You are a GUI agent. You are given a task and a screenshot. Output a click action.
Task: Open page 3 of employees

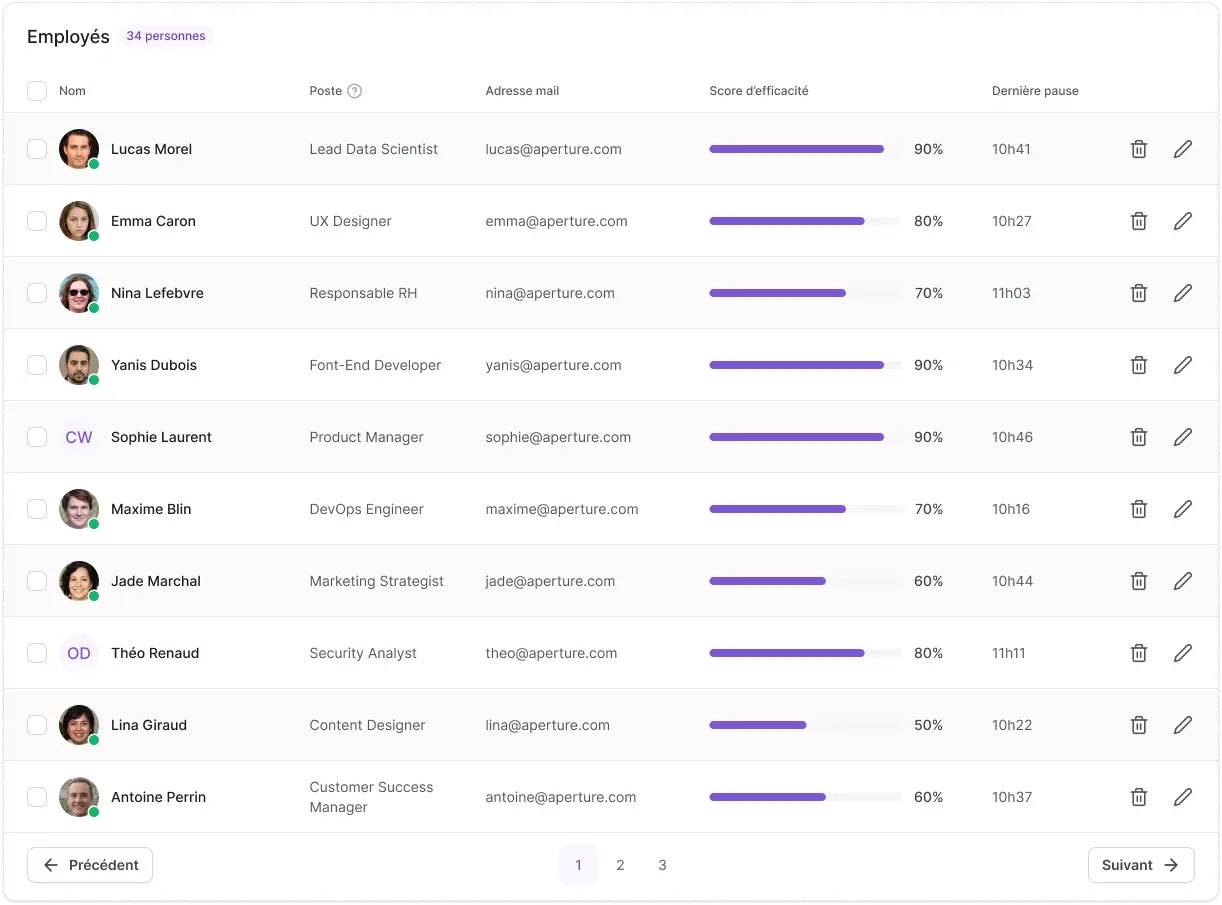[662, 865]
